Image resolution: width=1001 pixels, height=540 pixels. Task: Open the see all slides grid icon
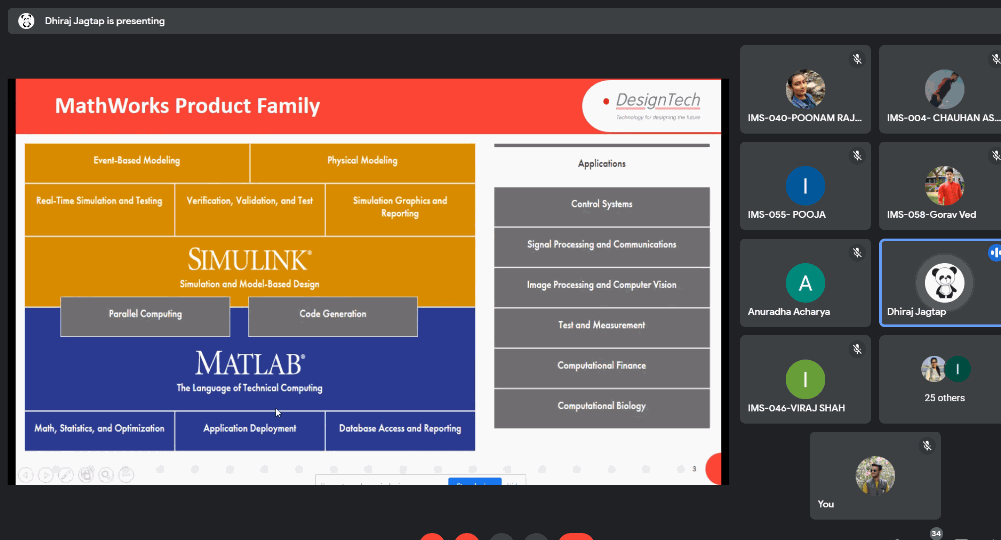[x=86, y=474]
